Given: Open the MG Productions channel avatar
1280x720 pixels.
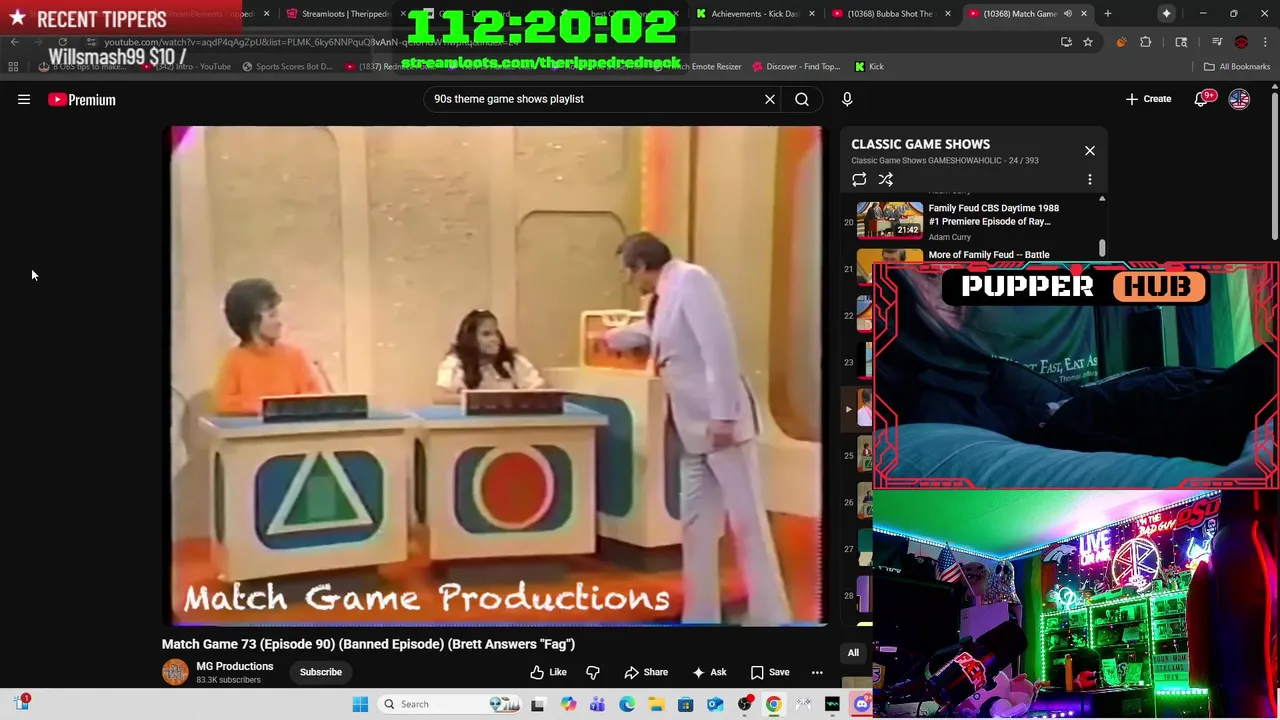Looking at the screenshot, I should (175, 672).
